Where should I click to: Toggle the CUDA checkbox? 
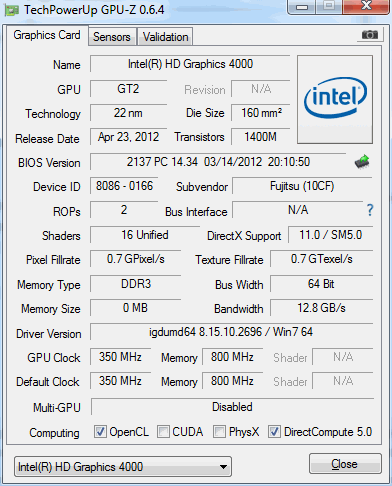163,432
